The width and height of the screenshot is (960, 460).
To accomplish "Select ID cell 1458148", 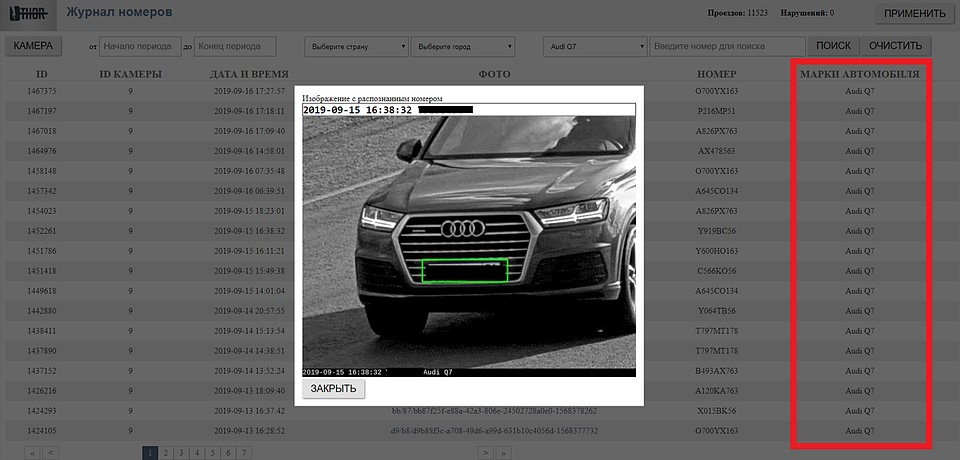I will point(42,171).
